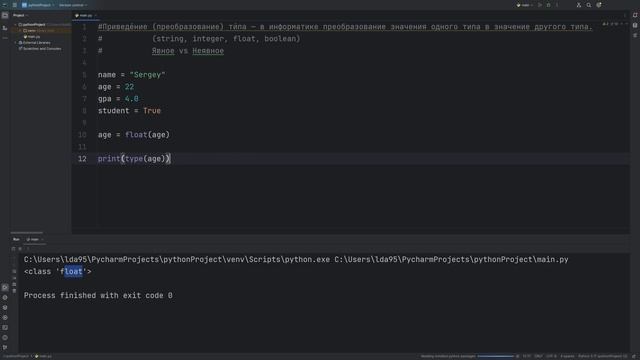Click the highlighted 'float' in console output
Viewport: 640px width, 360px height.
73,271
